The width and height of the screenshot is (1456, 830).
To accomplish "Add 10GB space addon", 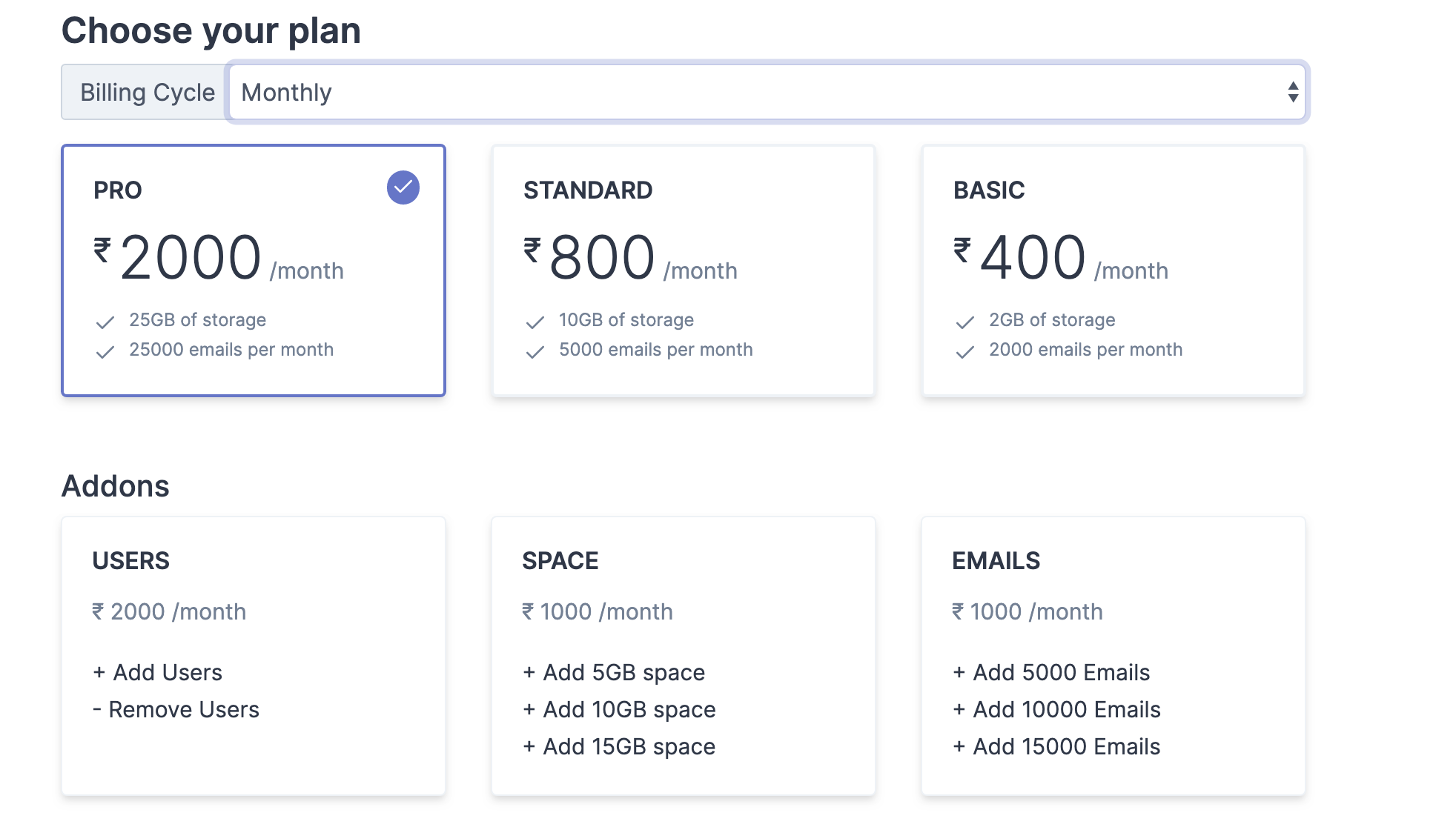I will point(619,710).
